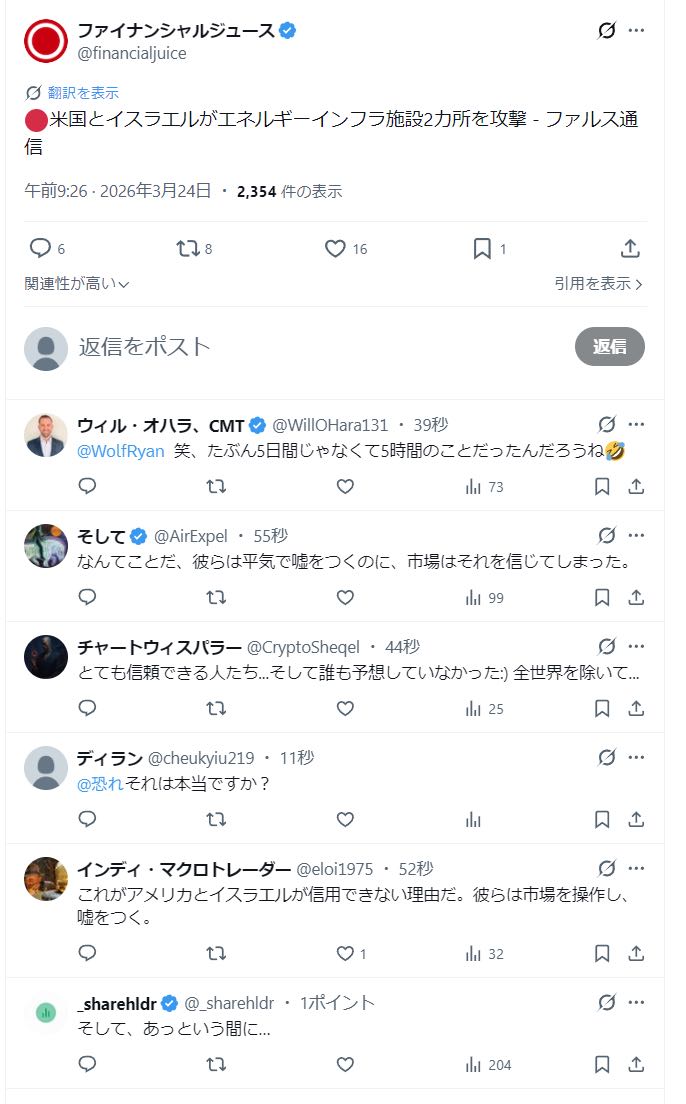Image resolution: width=686 pixels, height=1104 pixels.
Task: Like the eloi1975 reply
Action: click(x=345, y=953)
